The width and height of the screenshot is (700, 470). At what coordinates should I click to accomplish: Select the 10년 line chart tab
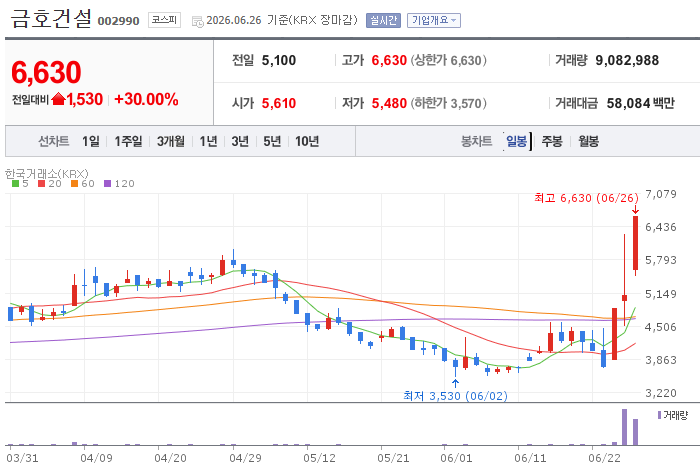tap(307, 141)
